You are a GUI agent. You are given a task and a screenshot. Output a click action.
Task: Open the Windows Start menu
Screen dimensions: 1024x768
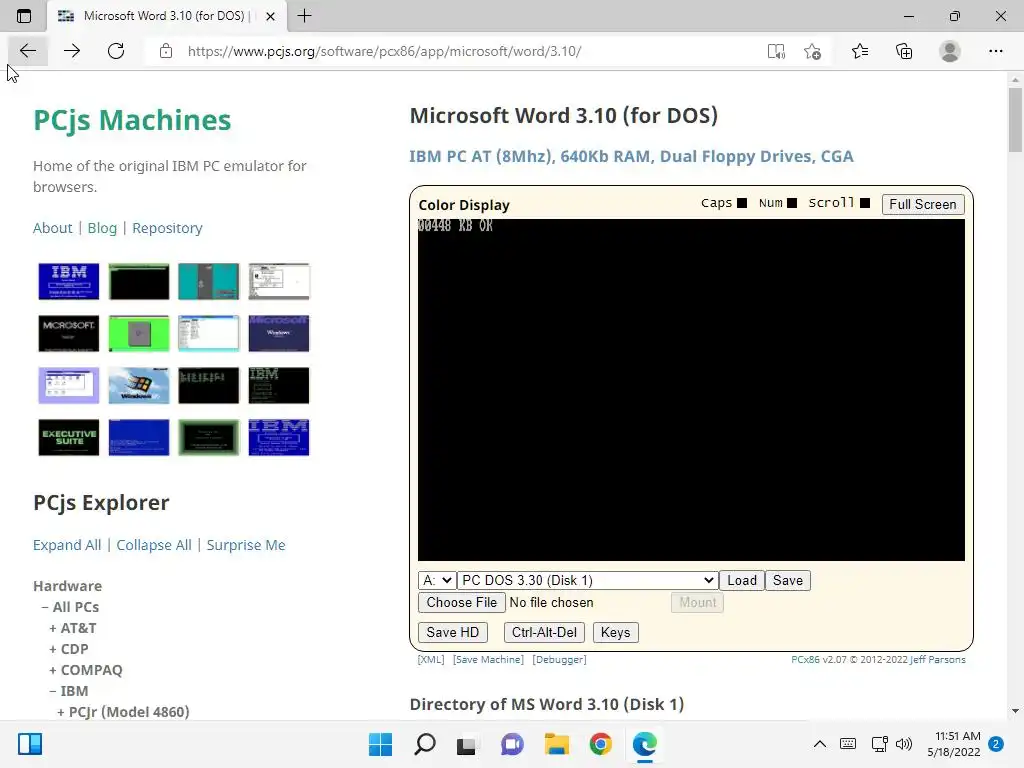(x=380, y=744)
